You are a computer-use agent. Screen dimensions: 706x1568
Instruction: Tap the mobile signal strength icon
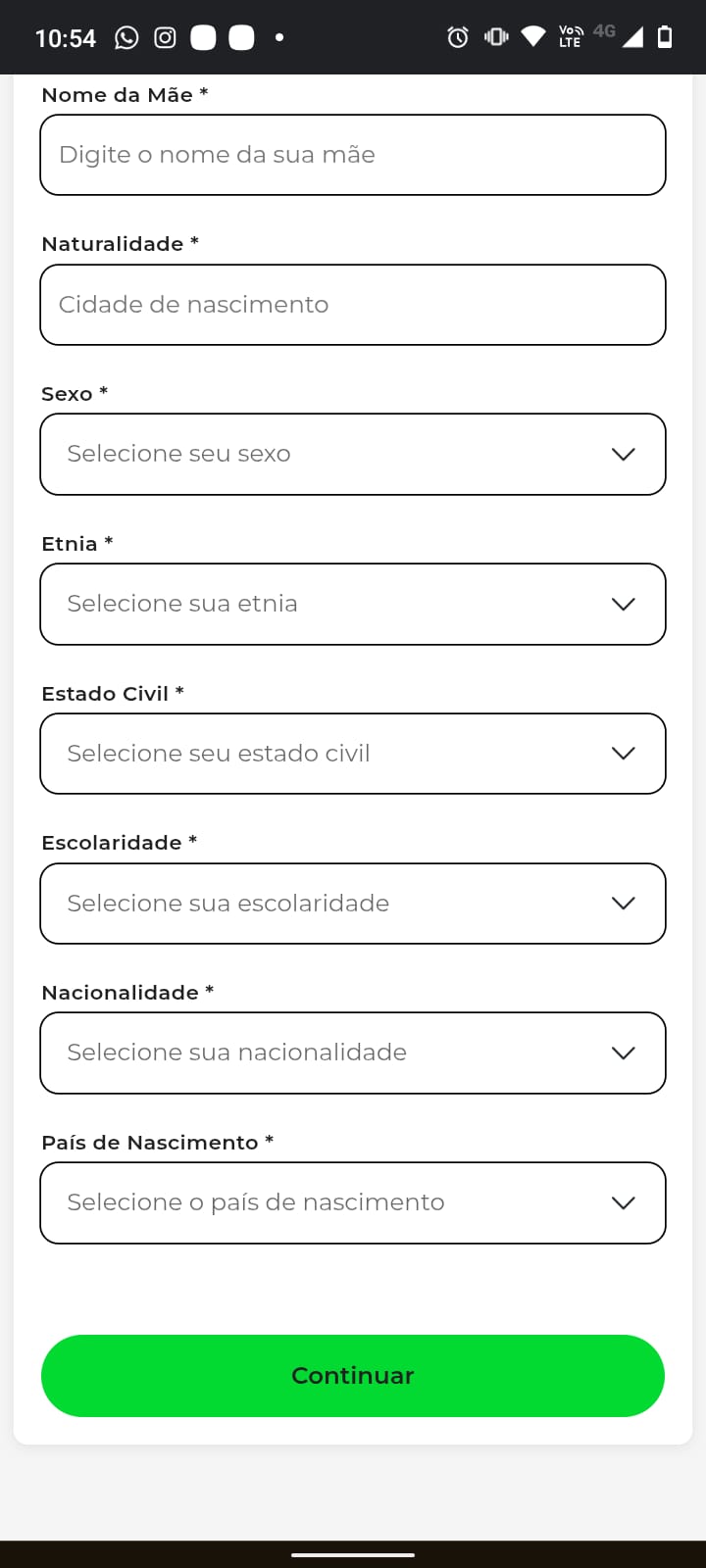tap(633, 37)
